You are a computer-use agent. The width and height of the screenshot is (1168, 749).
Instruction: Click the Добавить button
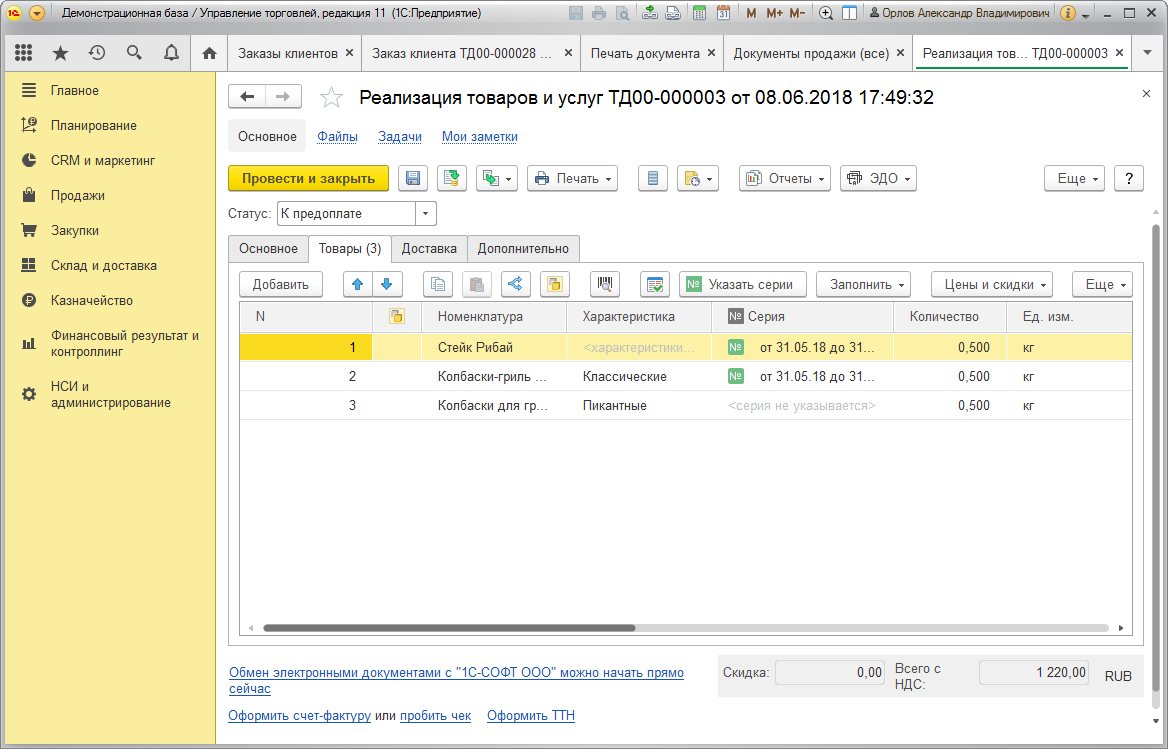pos(281,284)
